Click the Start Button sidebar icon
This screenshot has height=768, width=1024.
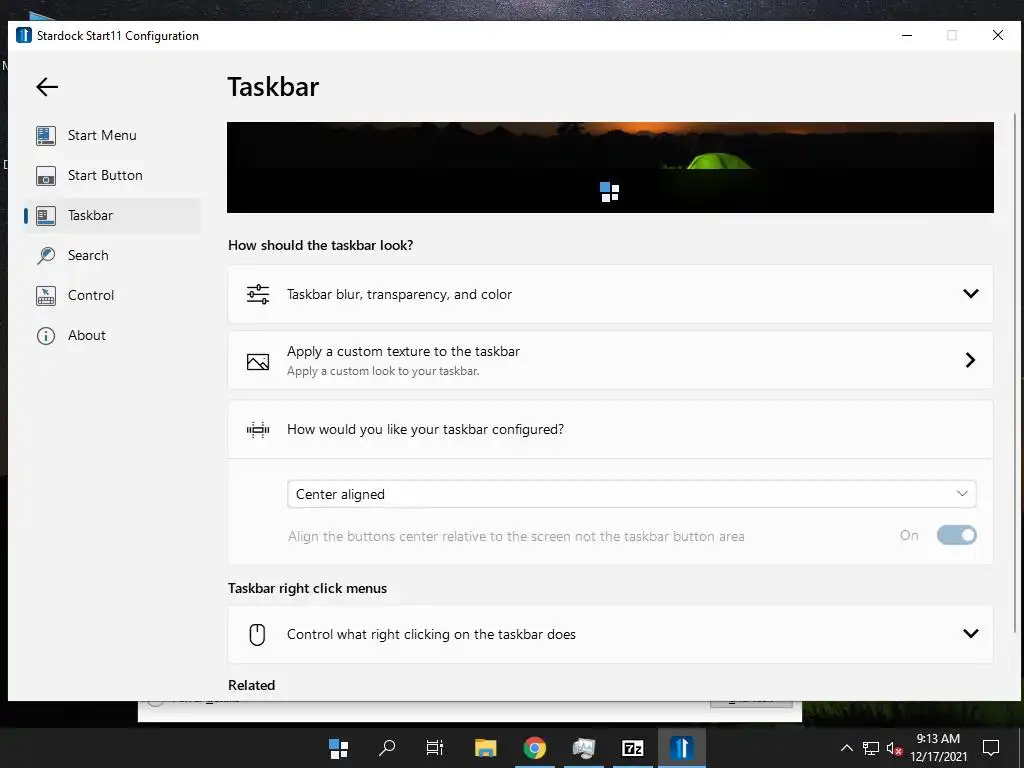pos(46,175)
